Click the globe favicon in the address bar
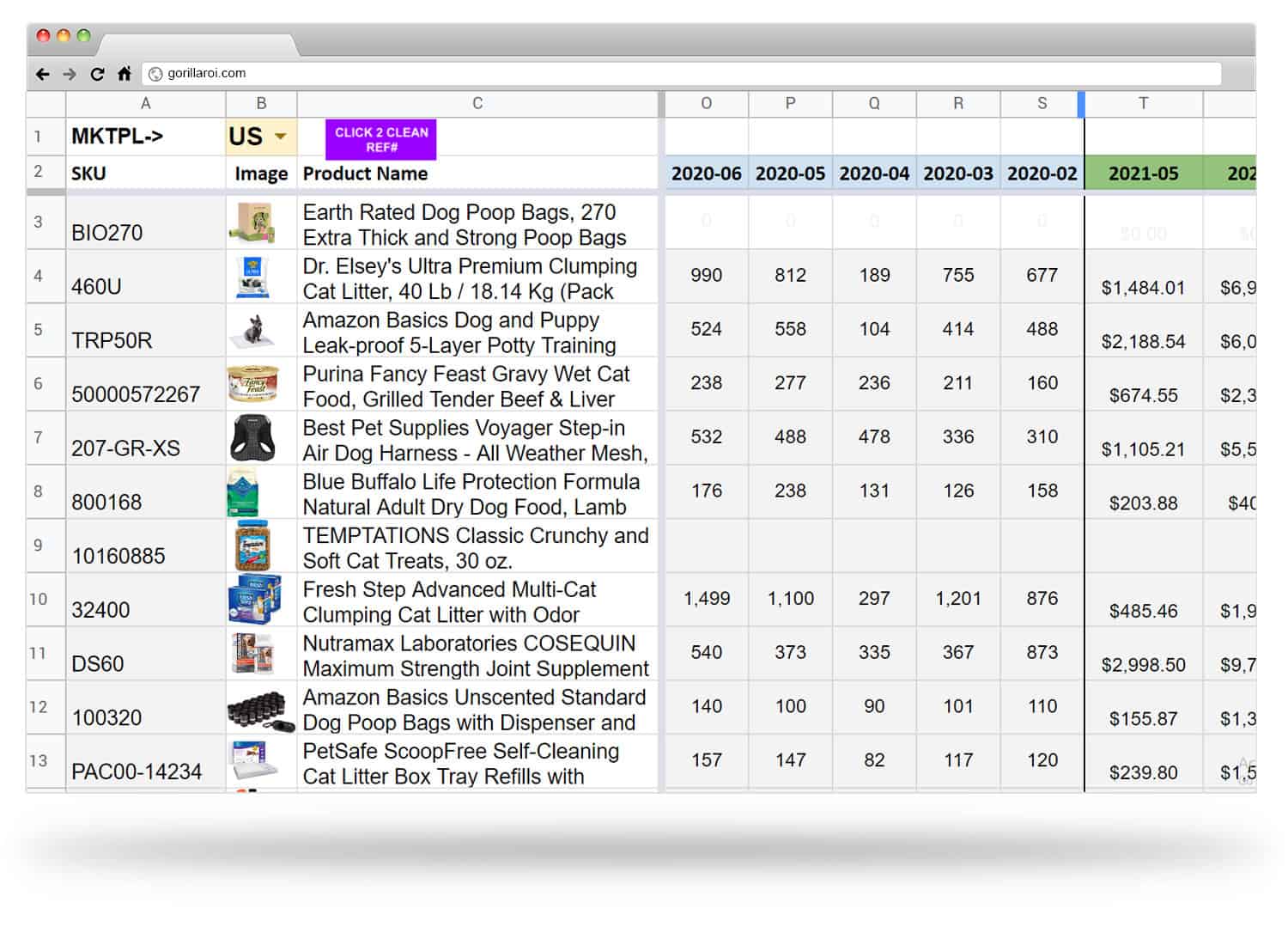1288x939 pixels. point(155,74)
